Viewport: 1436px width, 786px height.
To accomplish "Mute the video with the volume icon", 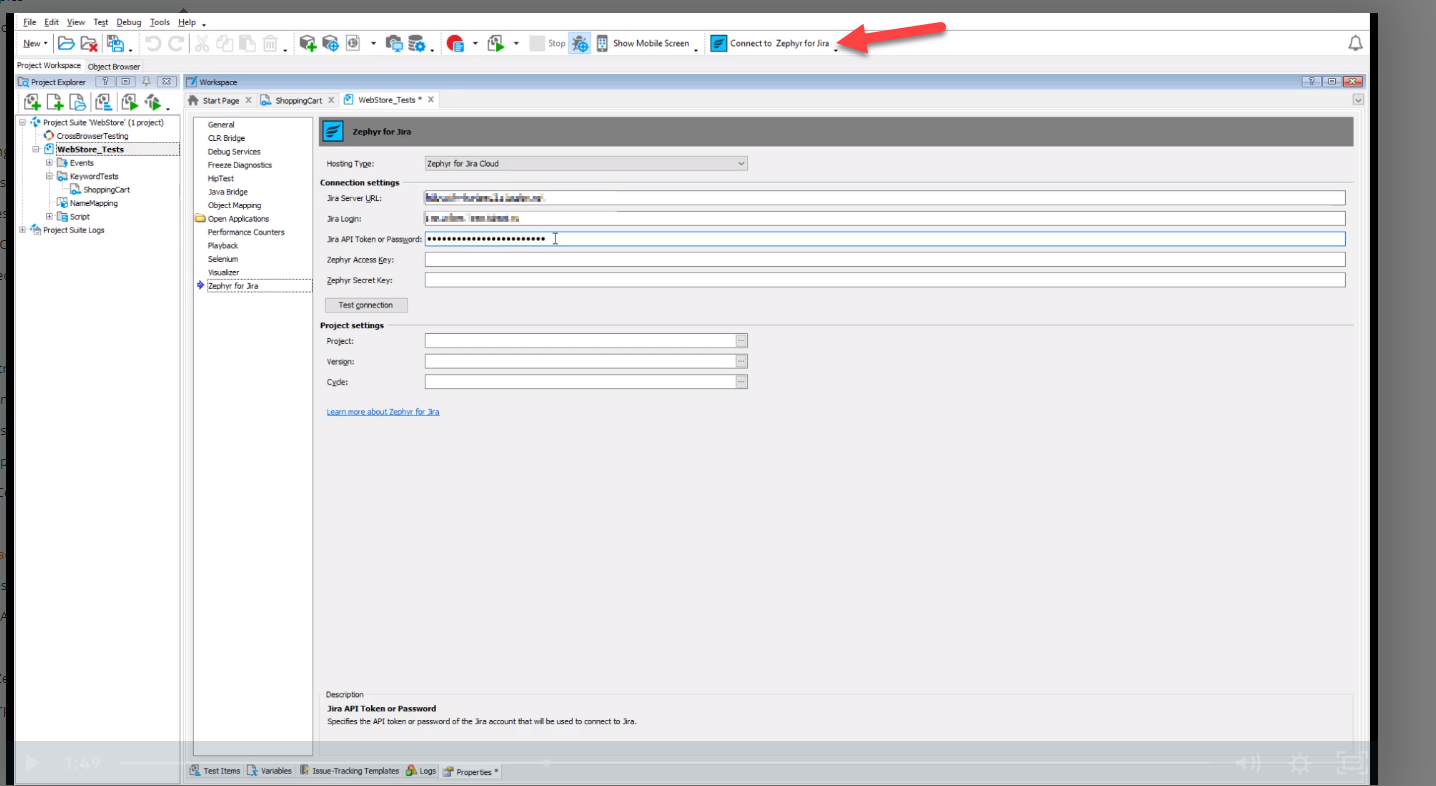I will coord(1246,763).
